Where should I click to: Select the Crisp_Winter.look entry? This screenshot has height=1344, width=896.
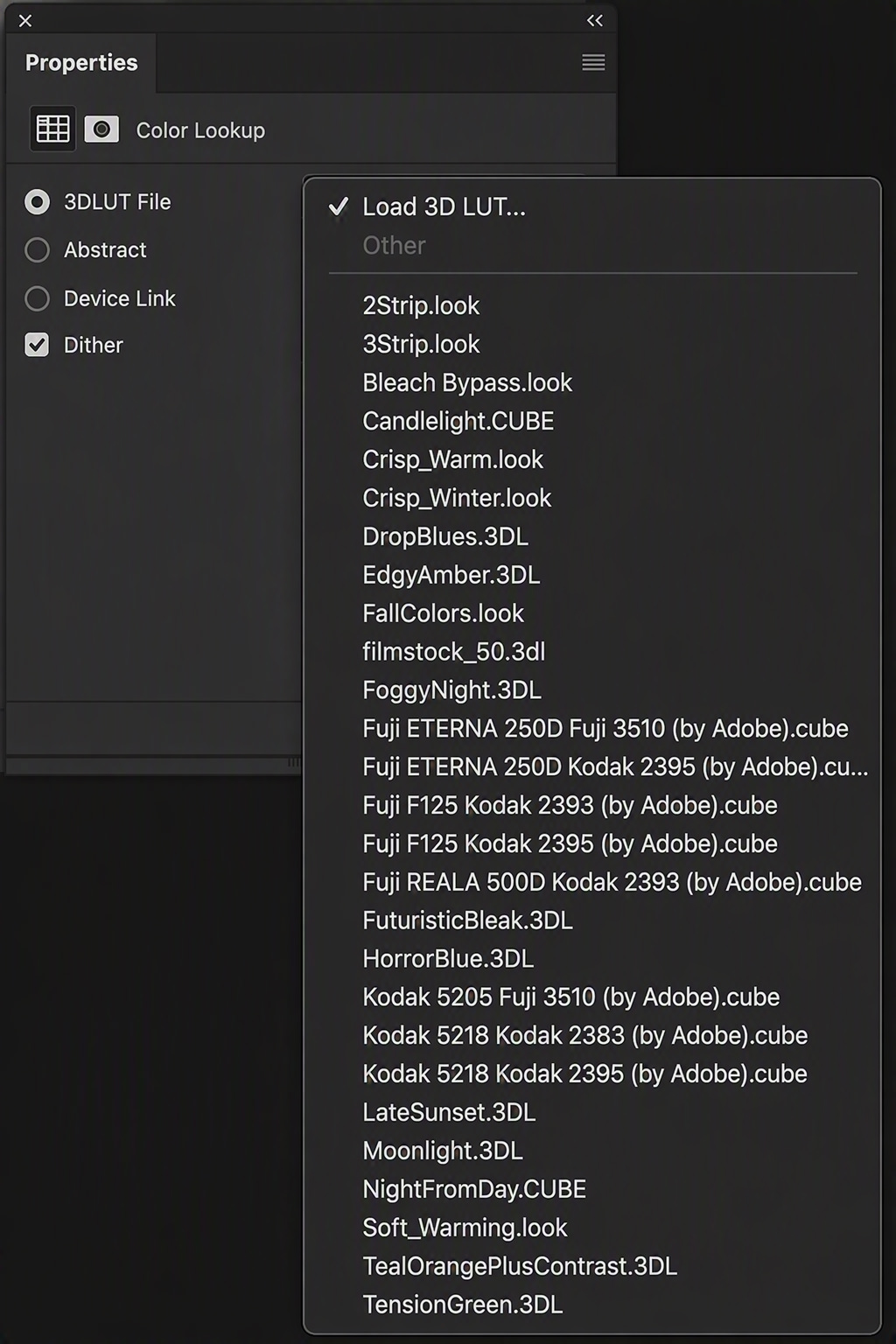coord(592,498)
